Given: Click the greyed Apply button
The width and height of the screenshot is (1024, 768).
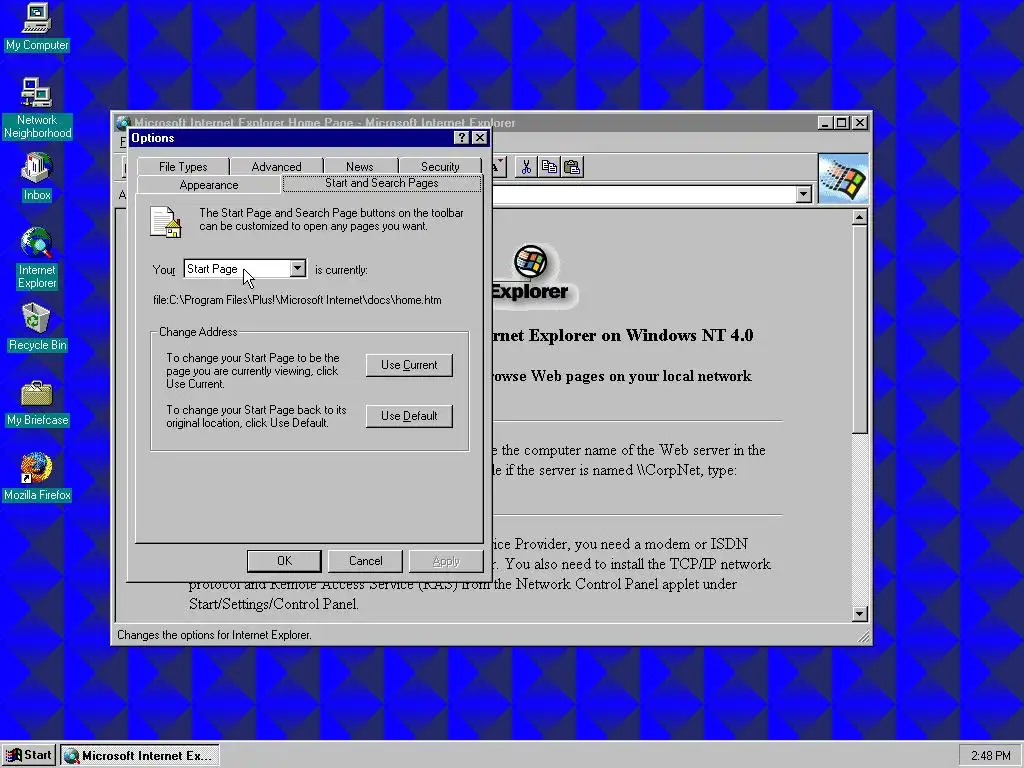Looking at the screenshot, I should coord(446,561).
